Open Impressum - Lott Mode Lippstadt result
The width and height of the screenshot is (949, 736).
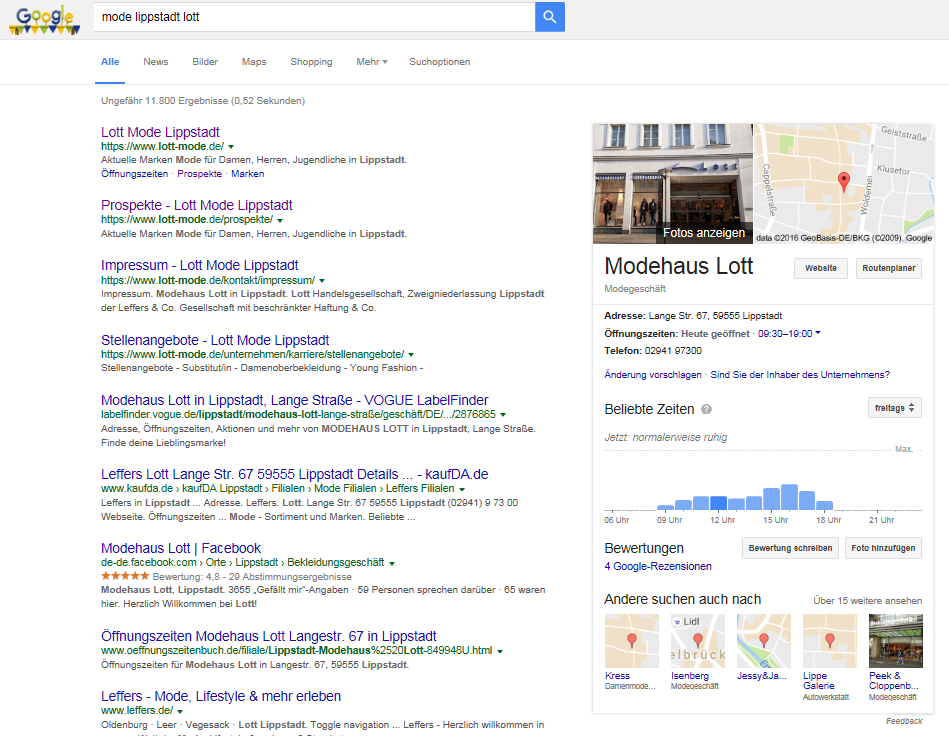(x=200, y=265)
